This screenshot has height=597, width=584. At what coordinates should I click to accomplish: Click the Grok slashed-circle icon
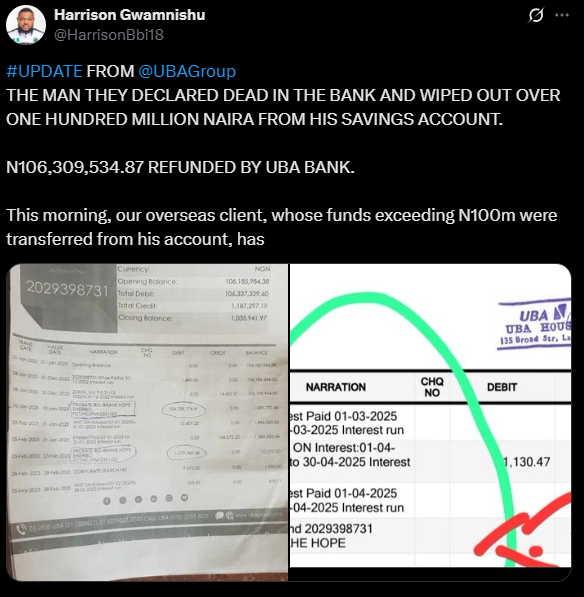pos(536,16)
